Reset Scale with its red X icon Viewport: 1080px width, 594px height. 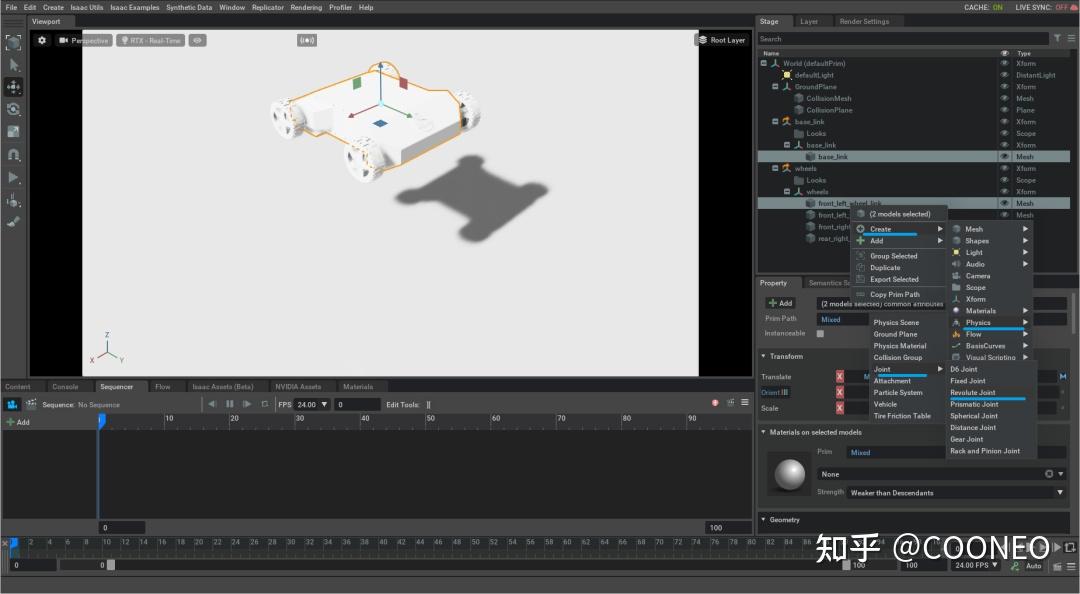[x=840, y=408]
